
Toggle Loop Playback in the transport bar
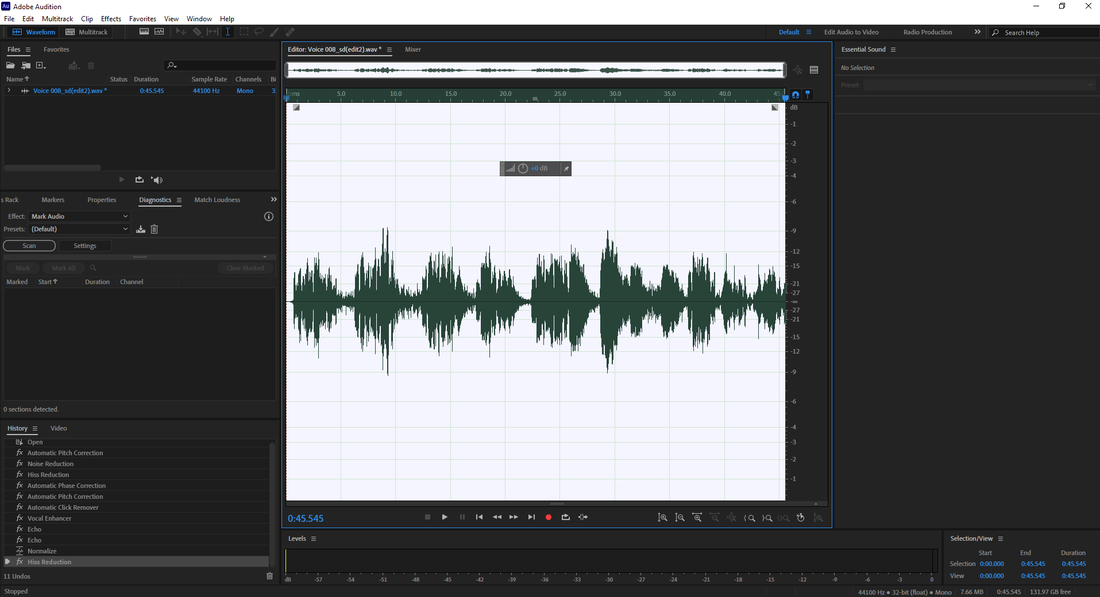[566, 517]
